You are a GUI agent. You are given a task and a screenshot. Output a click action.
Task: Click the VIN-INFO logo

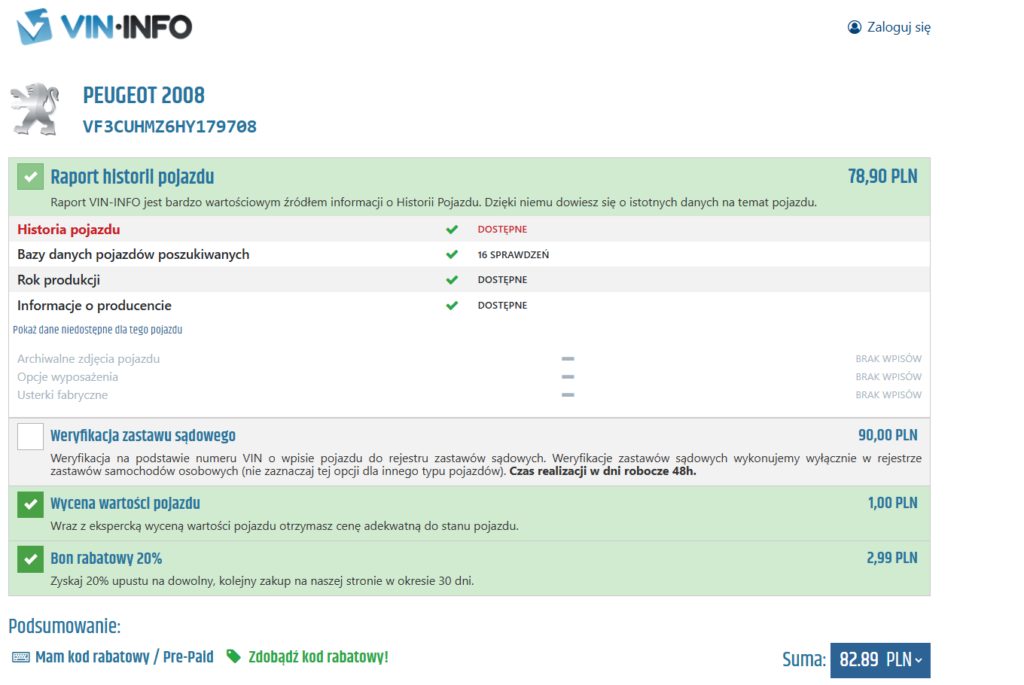[x=105, y=27]
